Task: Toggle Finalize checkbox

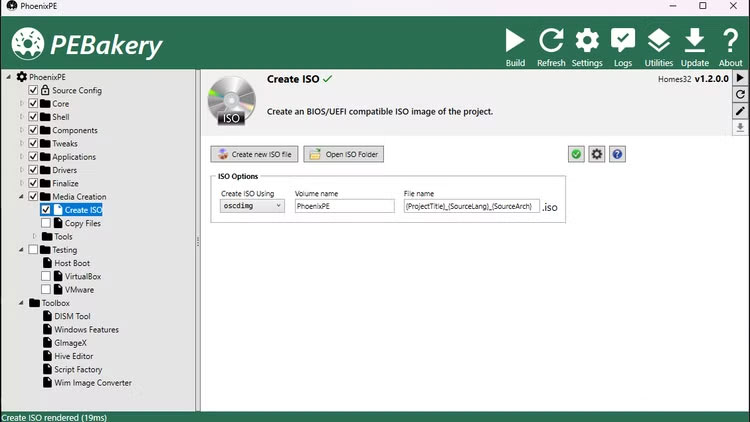Action: tap(33, 183)
